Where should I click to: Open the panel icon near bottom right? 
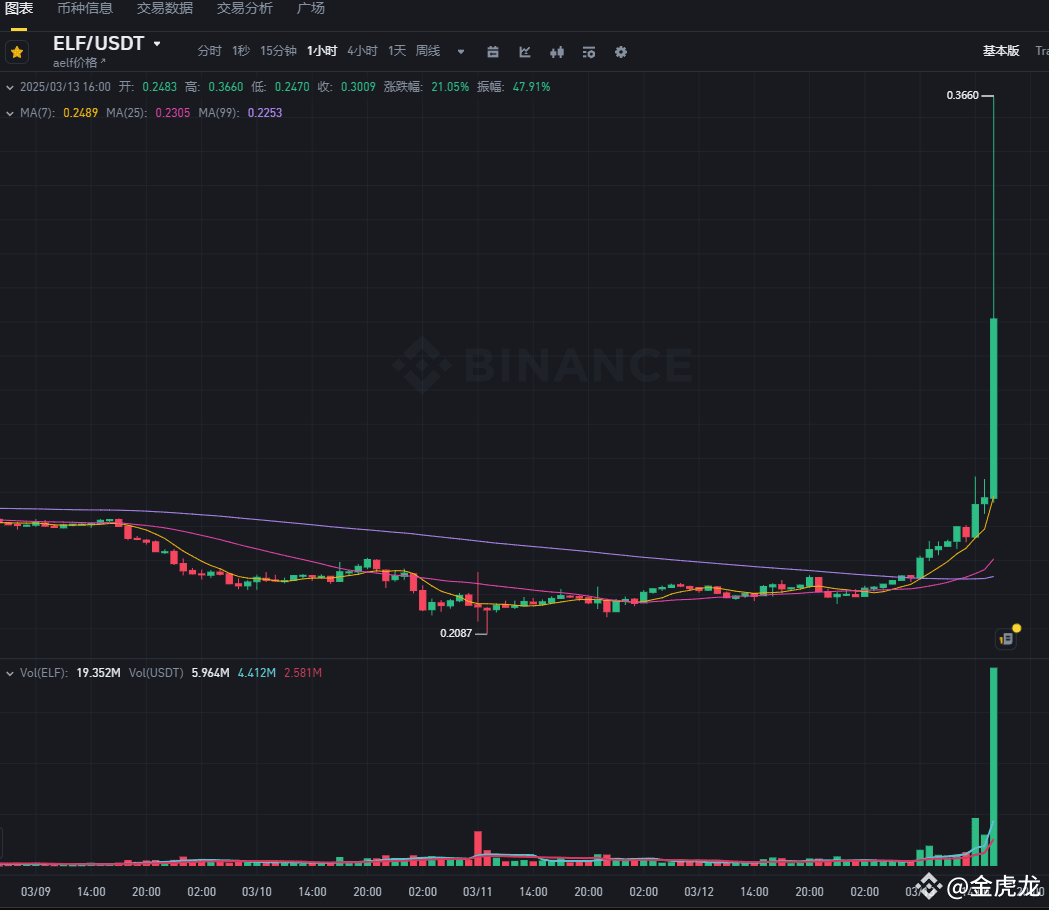(x=1004, y=637)
